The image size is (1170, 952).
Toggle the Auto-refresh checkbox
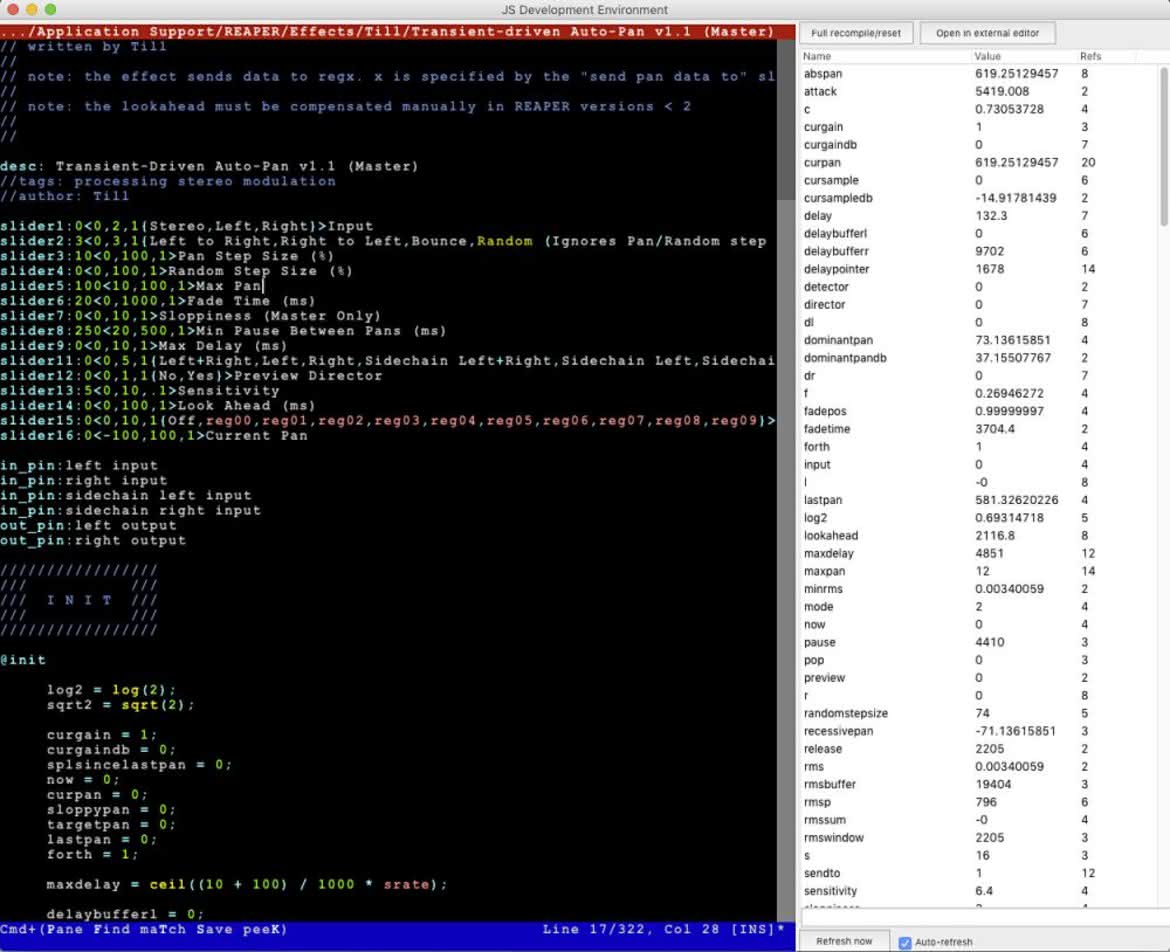(905, 942)
